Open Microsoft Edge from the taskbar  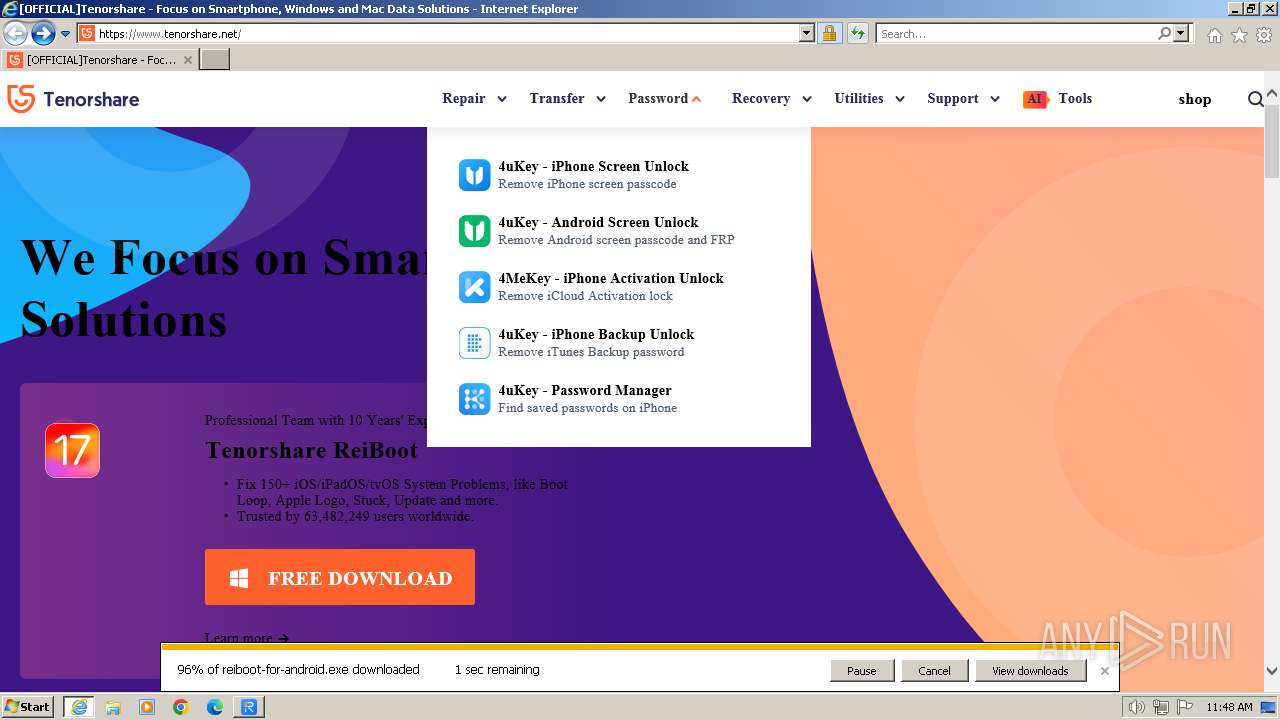coord(215,707)
